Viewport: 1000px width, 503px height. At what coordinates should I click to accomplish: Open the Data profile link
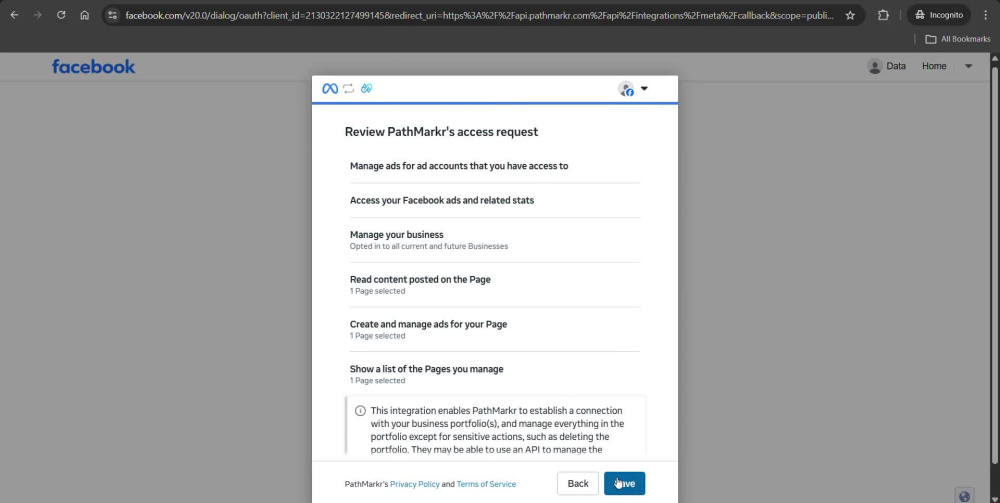coord(886,66)
